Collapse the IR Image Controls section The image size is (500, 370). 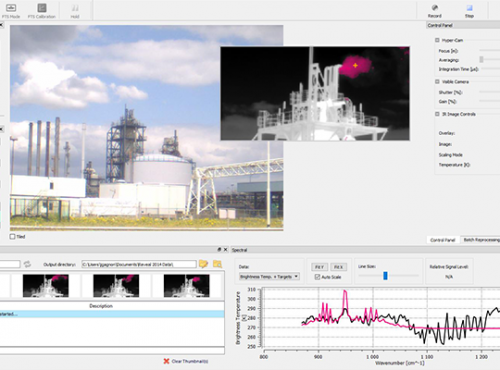437,114
